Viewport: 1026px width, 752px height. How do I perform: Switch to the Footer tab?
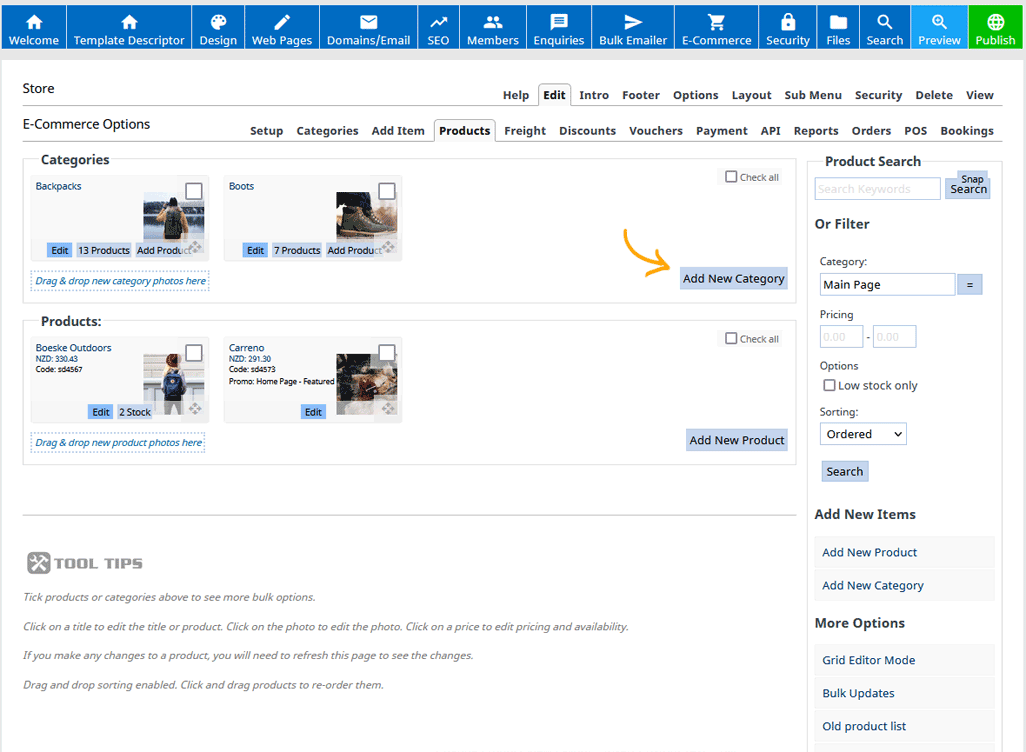tap(641, 95)
